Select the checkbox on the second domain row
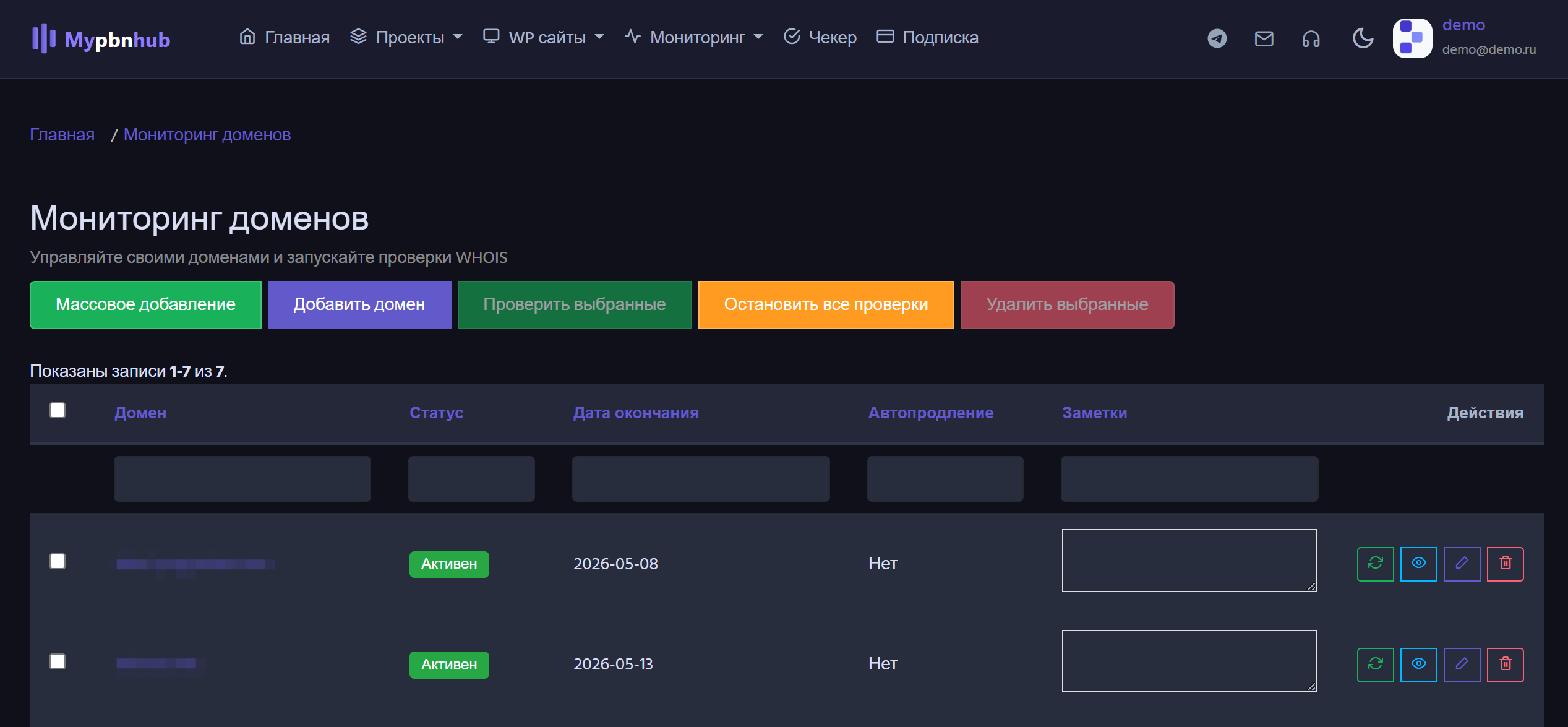 (58, 661)
